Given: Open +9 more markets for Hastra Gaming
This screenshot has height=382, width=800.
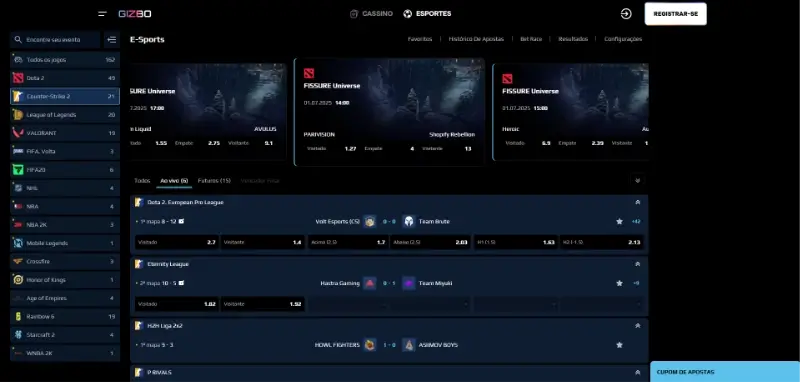Looking at the screenshot, I should (636, 283).
